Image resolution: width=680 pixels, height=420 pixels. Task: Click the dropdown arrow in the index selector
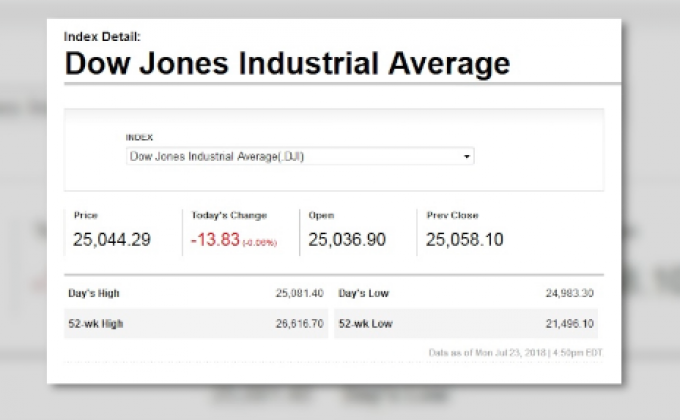tap(466, 157)
